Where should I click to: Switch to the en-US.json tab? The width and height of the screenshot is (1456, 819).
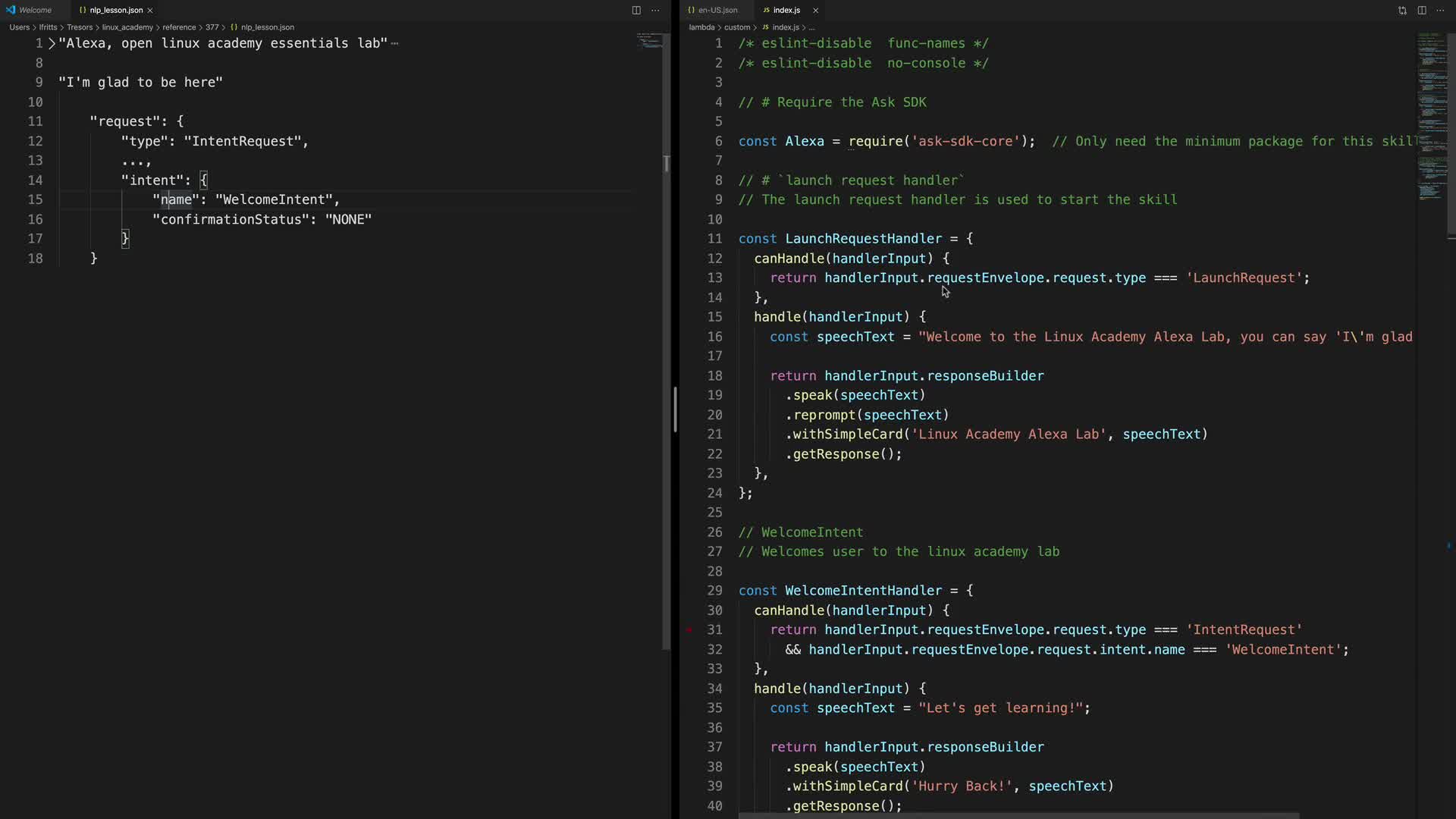click(717, 10)
